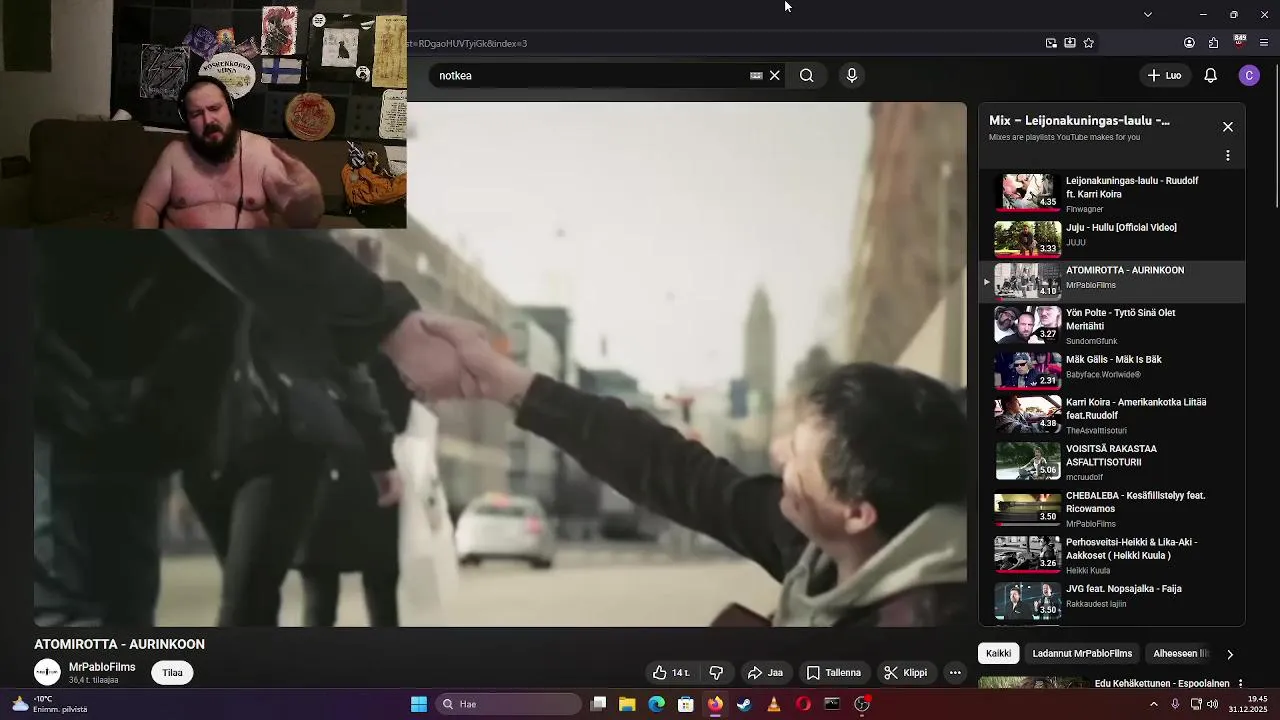
Task: Show more filter chips with right arrow
Action: [1230, 654]
